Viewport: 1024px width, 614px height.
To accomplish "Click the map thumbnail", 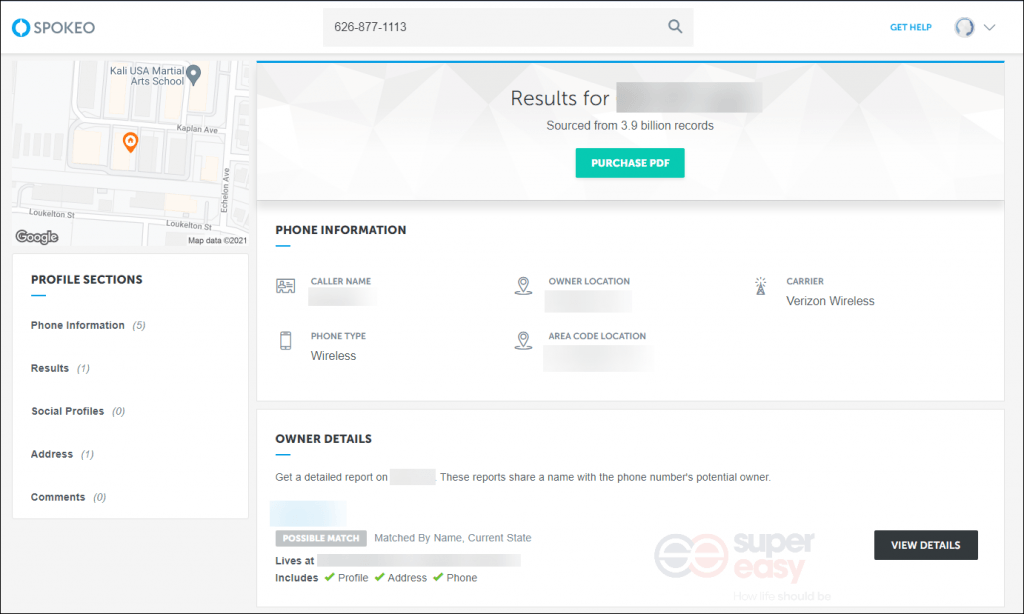I will pos(130,154).
